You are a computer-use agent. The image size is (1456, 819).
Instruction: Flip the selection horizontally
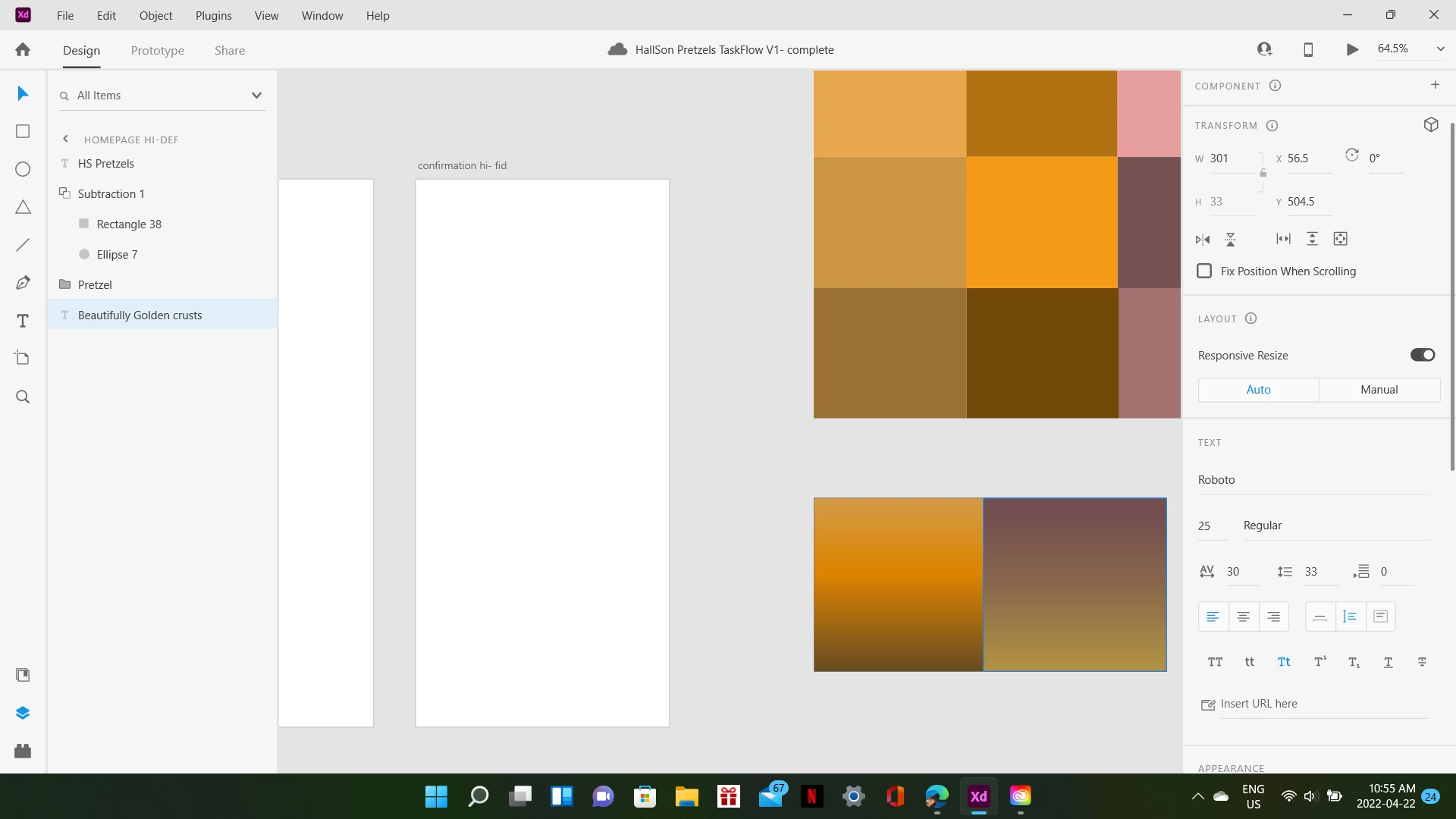pyautogui.click(x=1203, y=240)
